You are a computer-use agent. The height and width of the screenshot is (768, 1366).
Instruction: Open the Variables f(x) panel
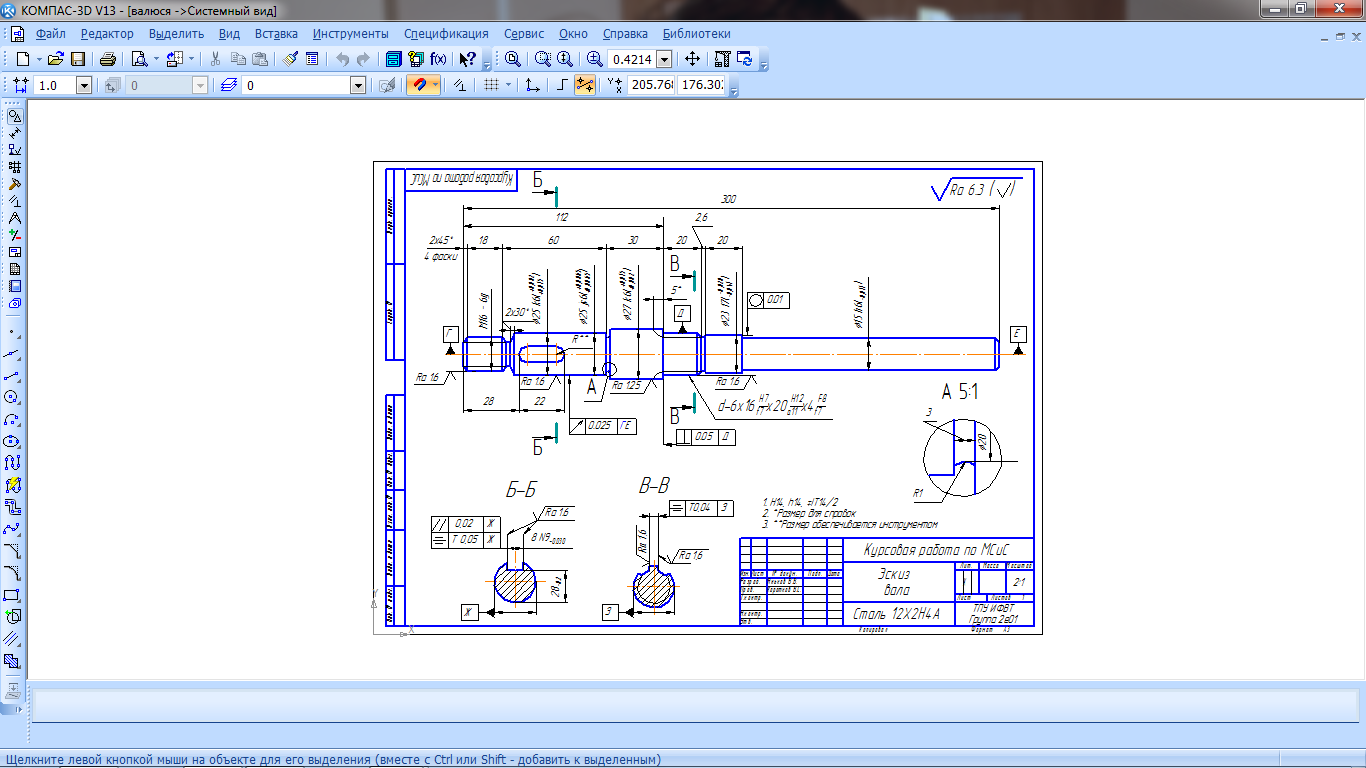tap(438, 59)
